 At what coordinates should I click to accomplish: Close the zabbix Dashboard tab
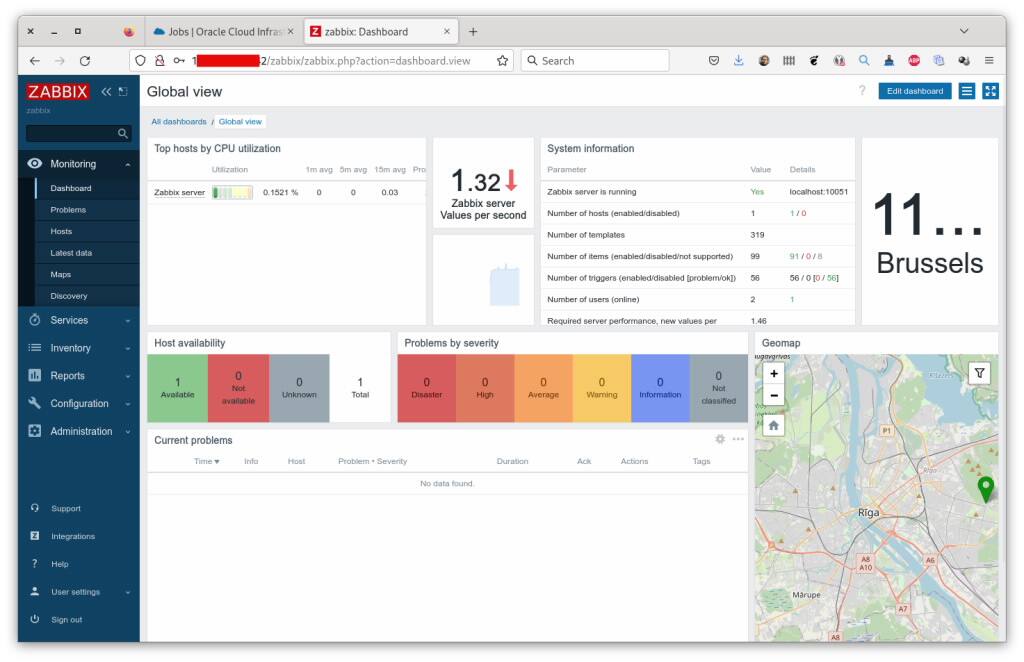447,31
